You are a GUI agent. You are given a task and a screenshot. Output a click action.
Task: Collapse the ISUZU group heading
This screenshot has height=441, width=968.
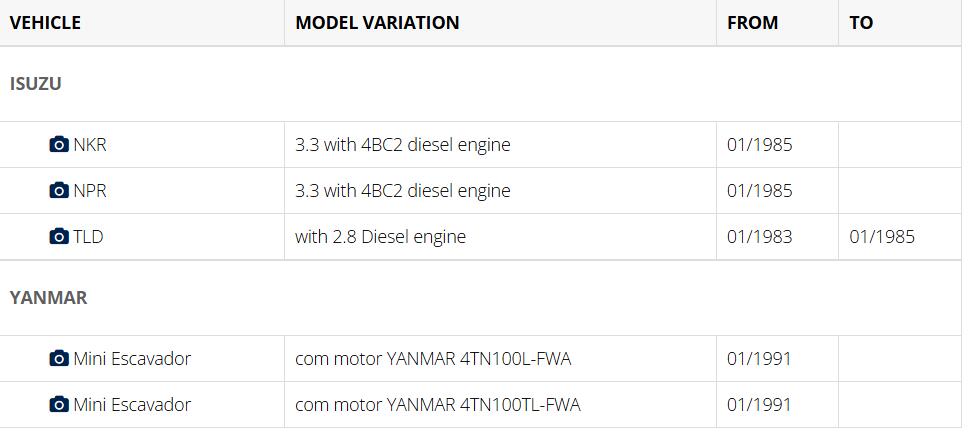[36, 84]
